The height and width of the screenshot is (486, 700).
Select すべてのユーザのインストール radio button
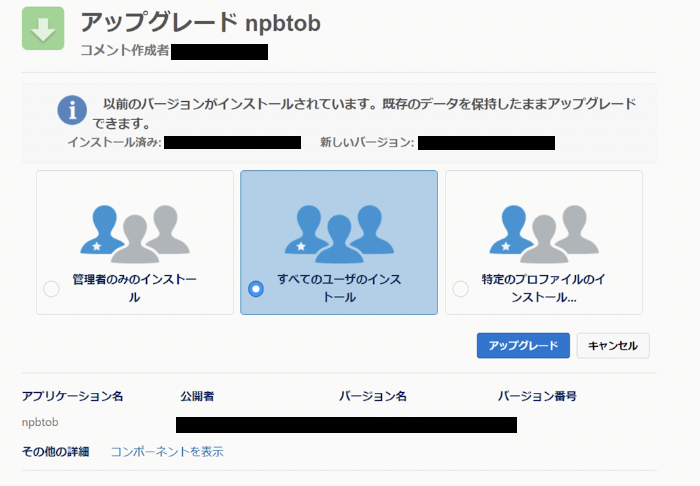tap(256, 289)
